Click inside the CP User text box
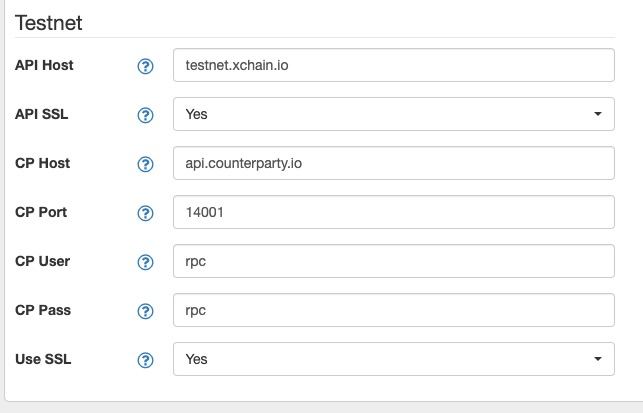Viewport: 643px width, 413px height. tap(394, 261)
